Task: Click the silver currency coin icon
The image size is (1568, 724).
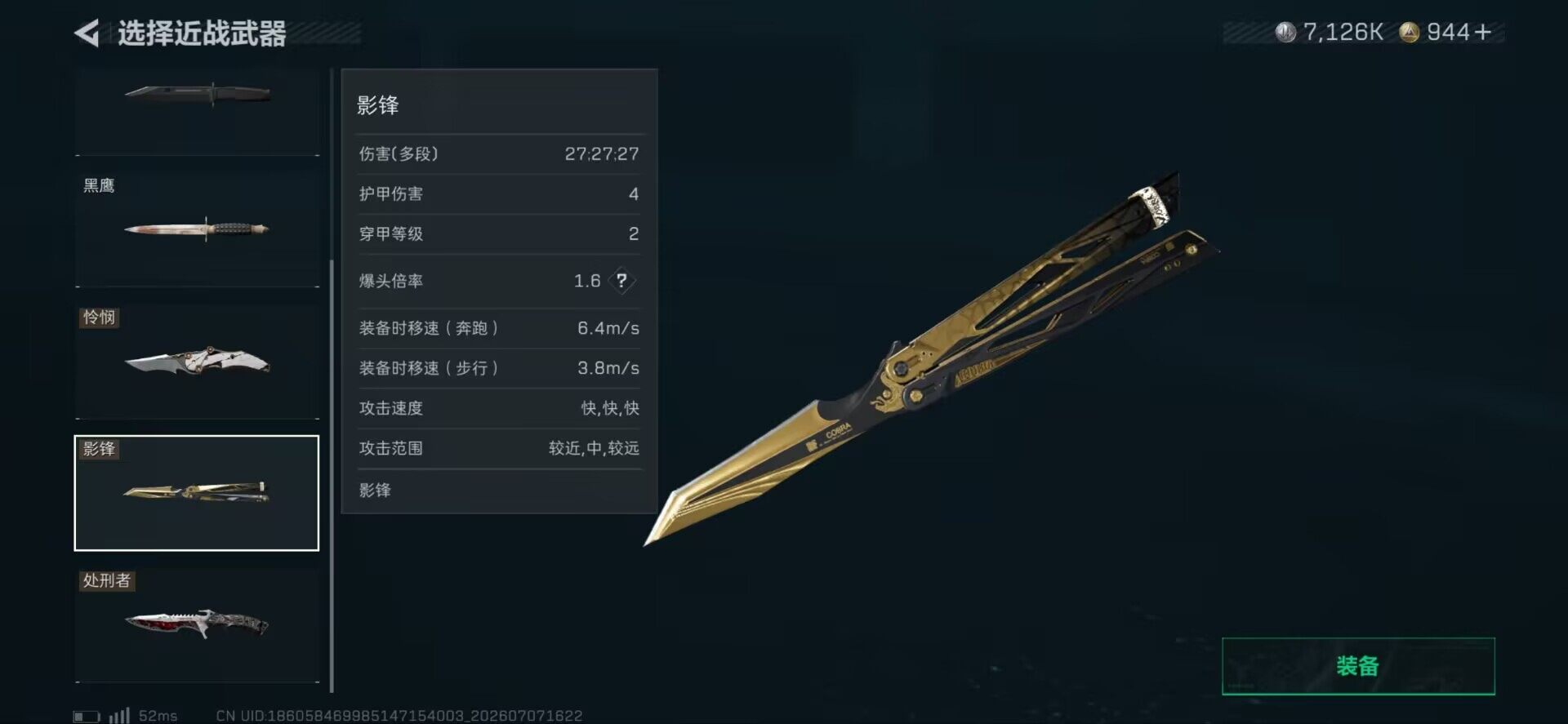Action: (x=1285, y=32)
